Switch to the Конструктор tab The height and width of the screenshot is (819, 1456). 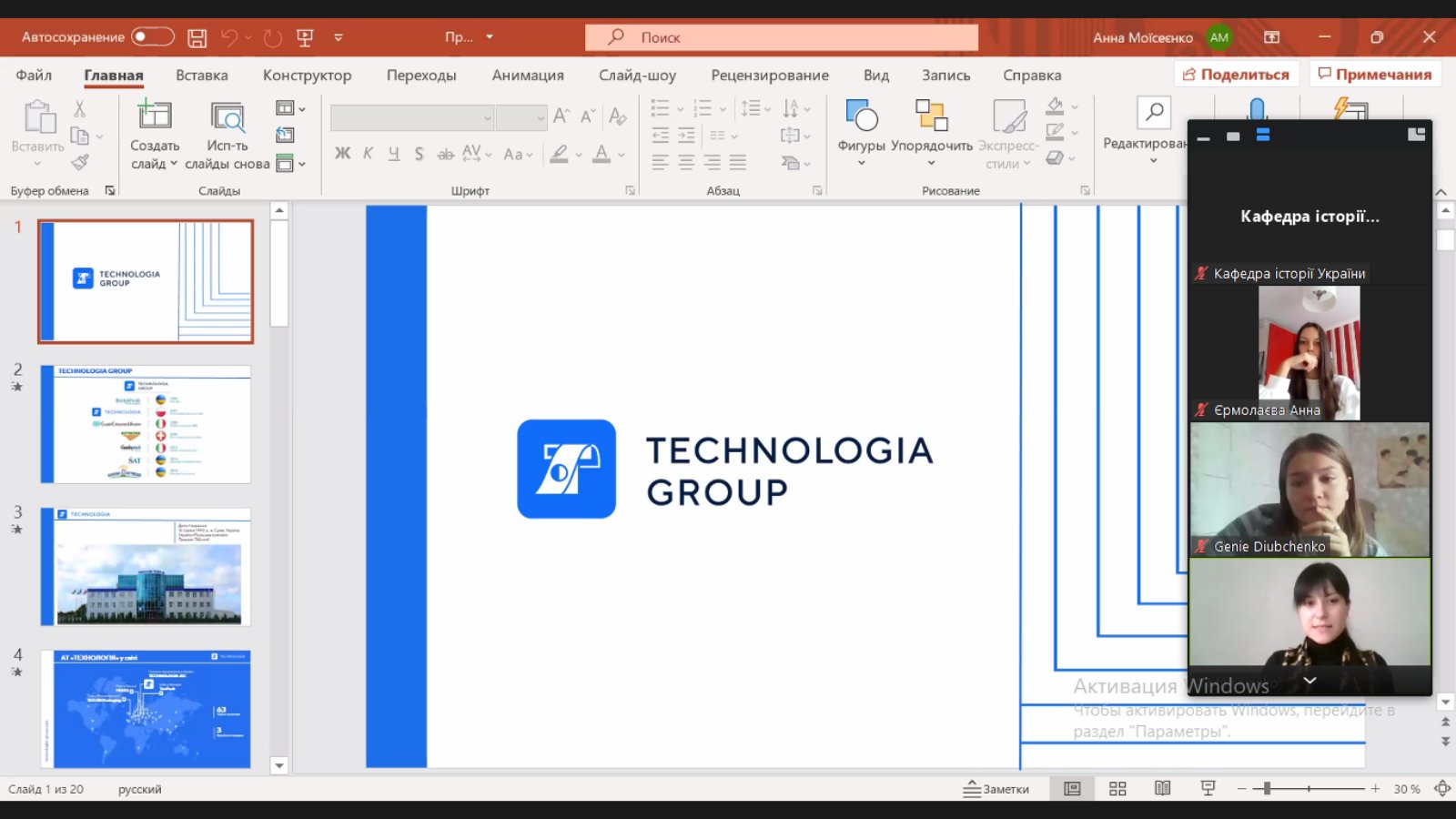(x=307, y=75)
